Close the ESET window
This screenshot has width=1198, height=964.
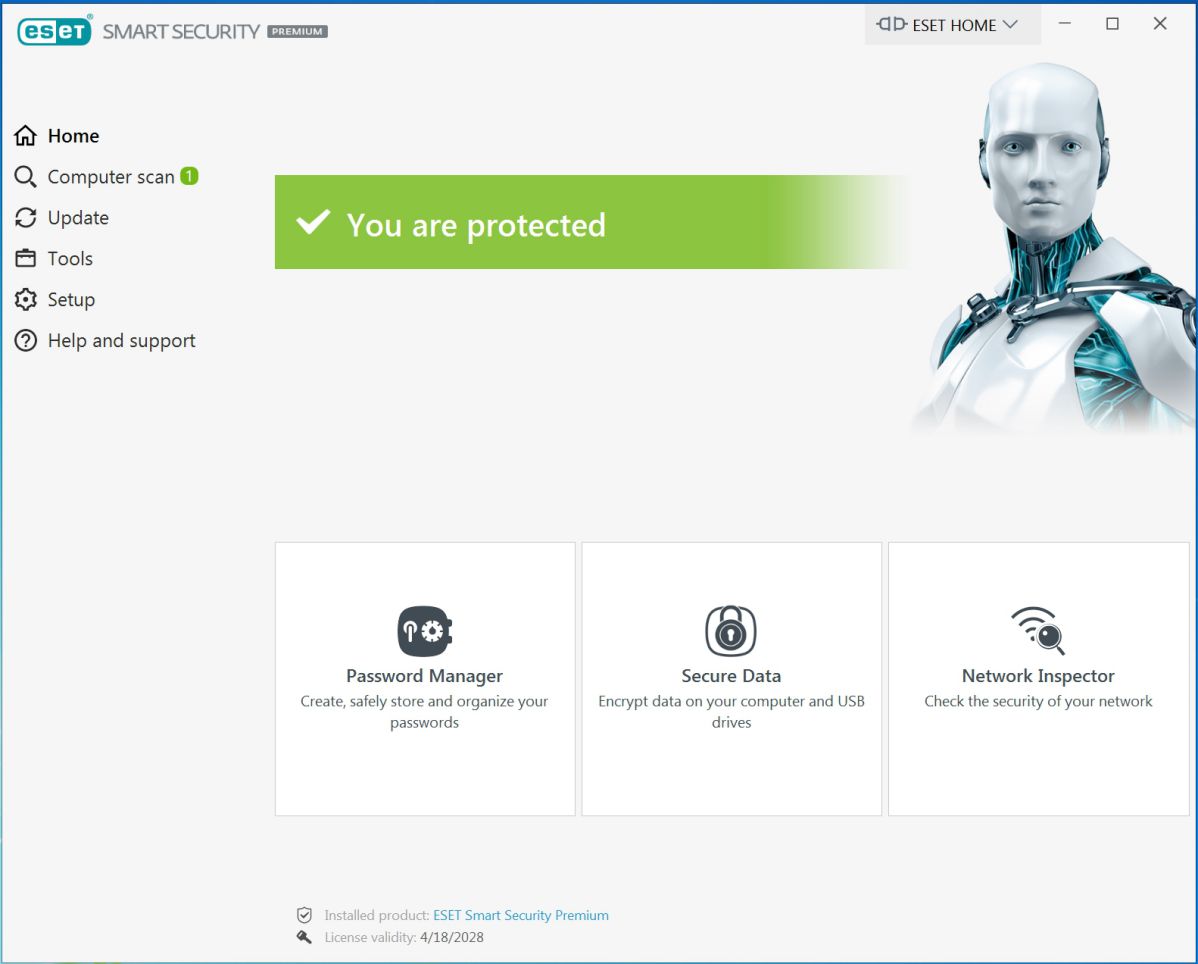point(1160,24)
